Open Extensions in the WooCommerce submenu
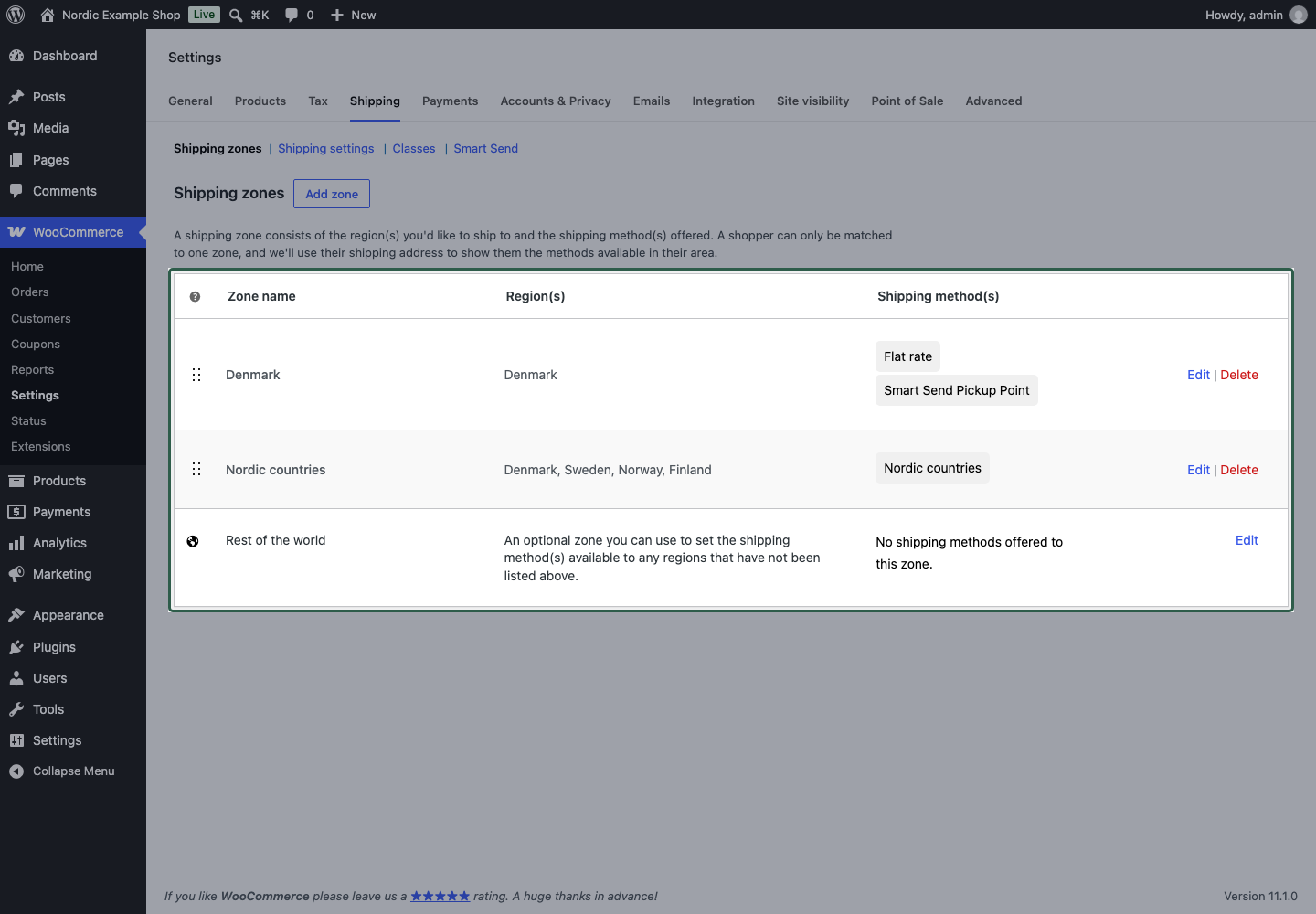Screen dimensions: 1316x914 [x=41, y=447]
